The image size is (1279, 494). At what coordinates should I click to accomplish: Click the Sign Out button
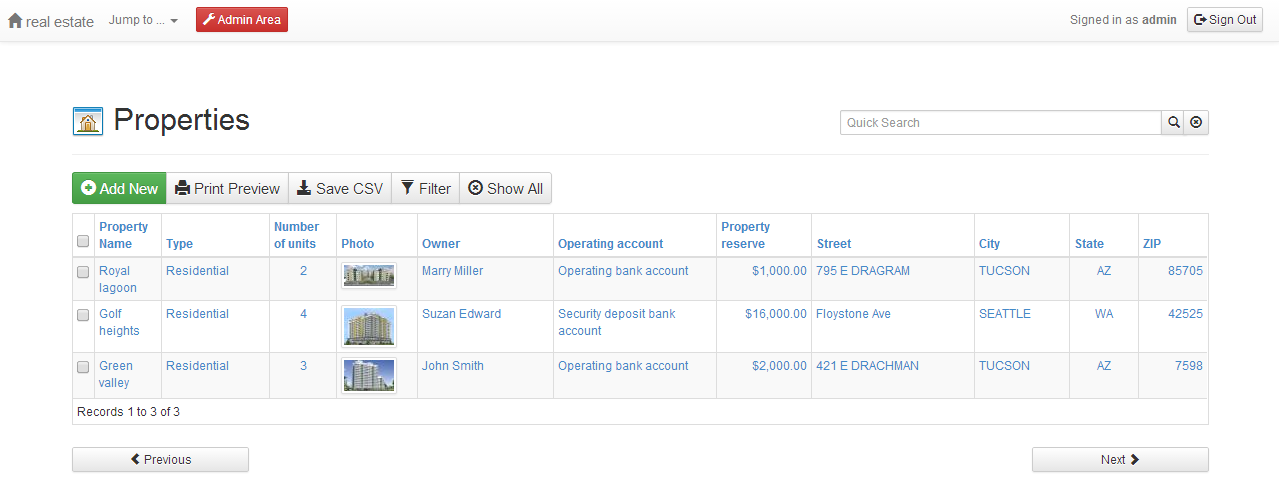point(1225,20)
